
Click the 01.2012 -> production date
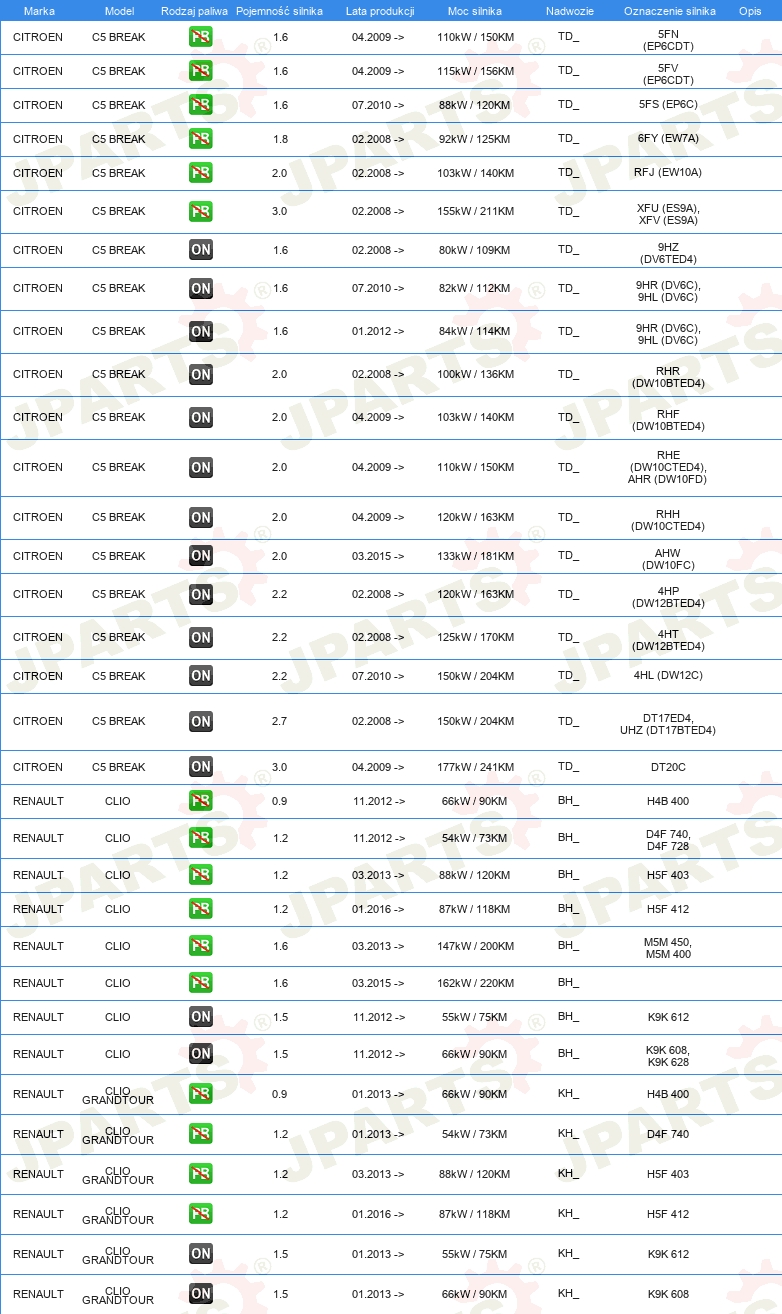tap(378, 331)
